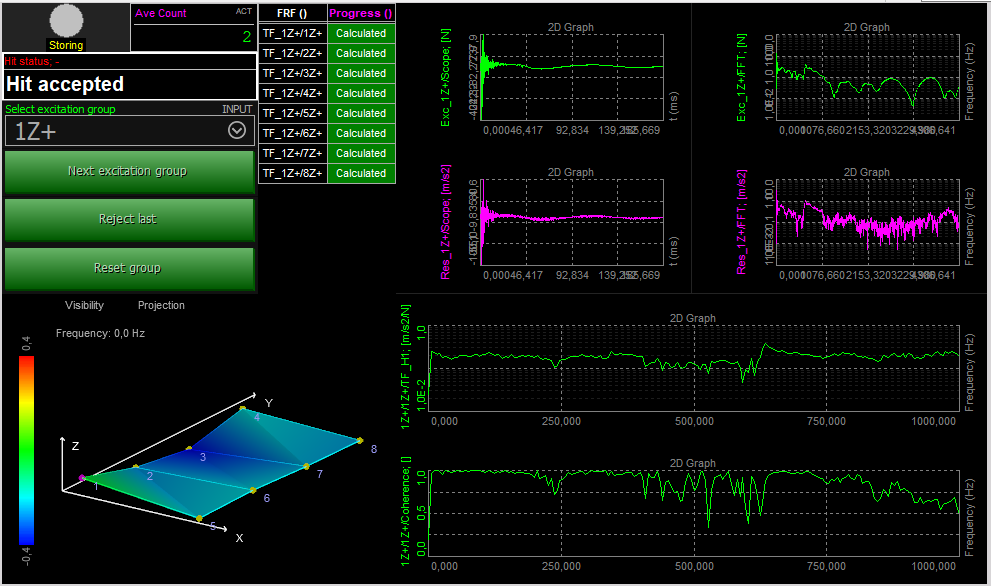This screenshot has width=991, height=586.
Task: Open the Projection menu of 3D view
Action: click(161, 305)
